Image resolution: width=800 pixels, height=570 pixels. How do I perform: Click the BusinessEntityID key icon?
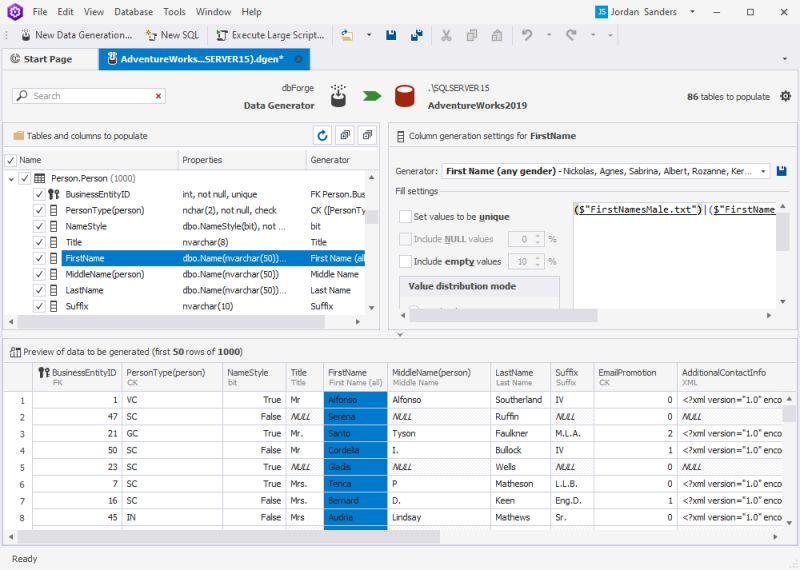point(54,194)
